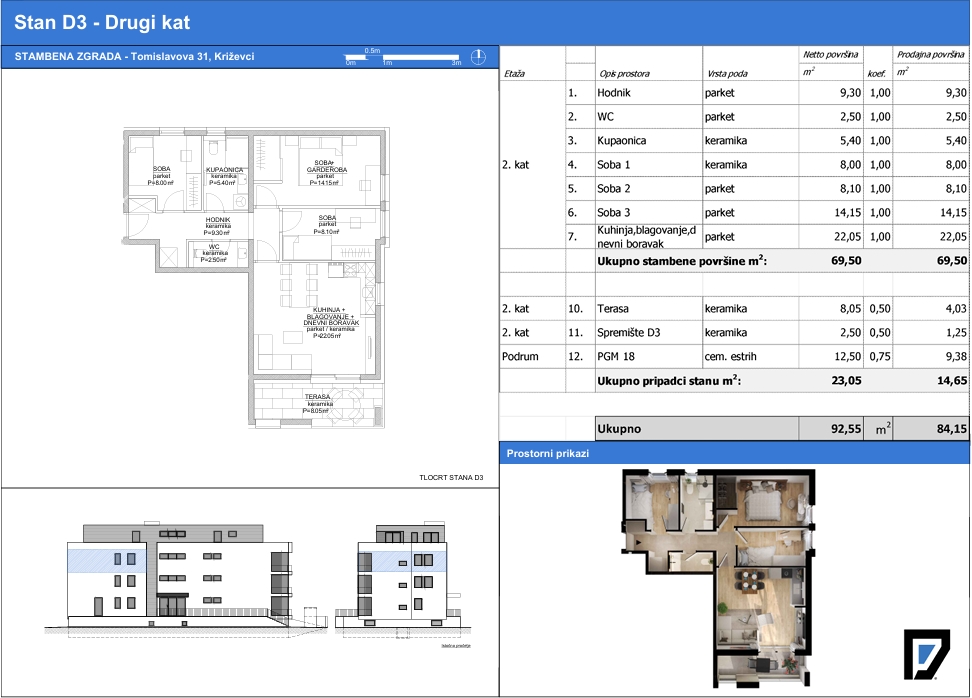This screenshot has height=698, width=972.
Task: Select the 'Hodnik' table cell
Action: pyautogui.click(x=648, y=93)
